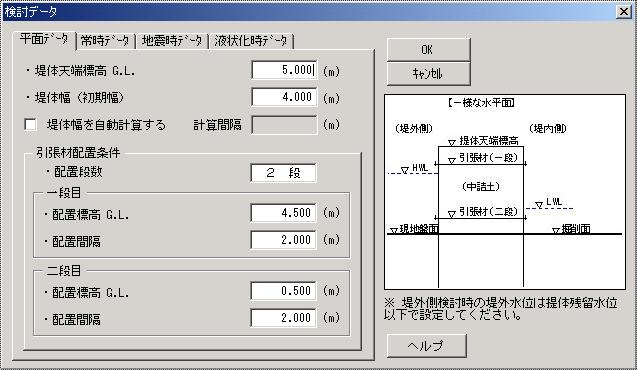Click the 二段目 group label

(x=64, y=270)
